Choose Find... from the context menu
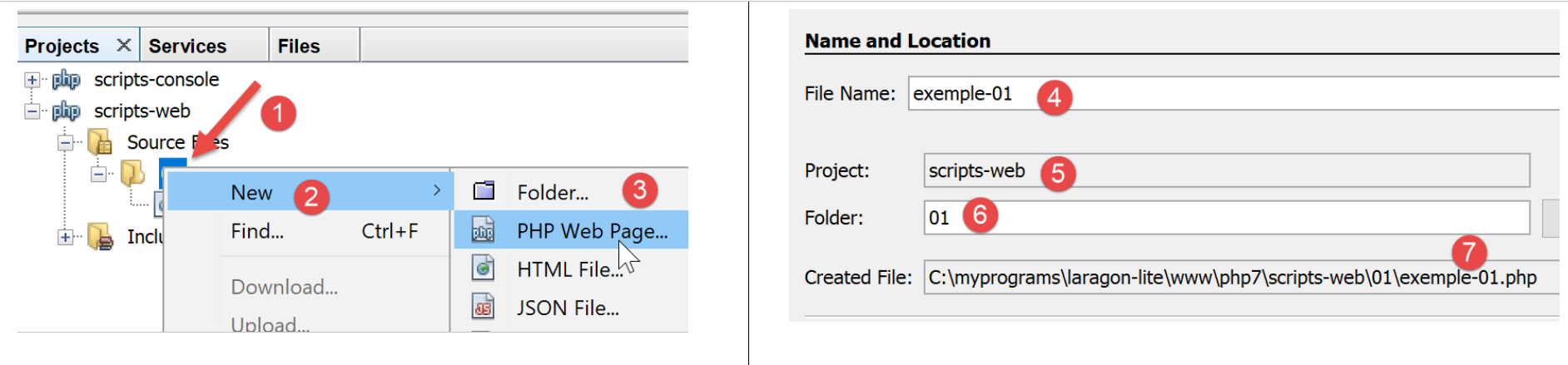The height and width of the screenshot is (365, 1568). [x=257, y=231]
